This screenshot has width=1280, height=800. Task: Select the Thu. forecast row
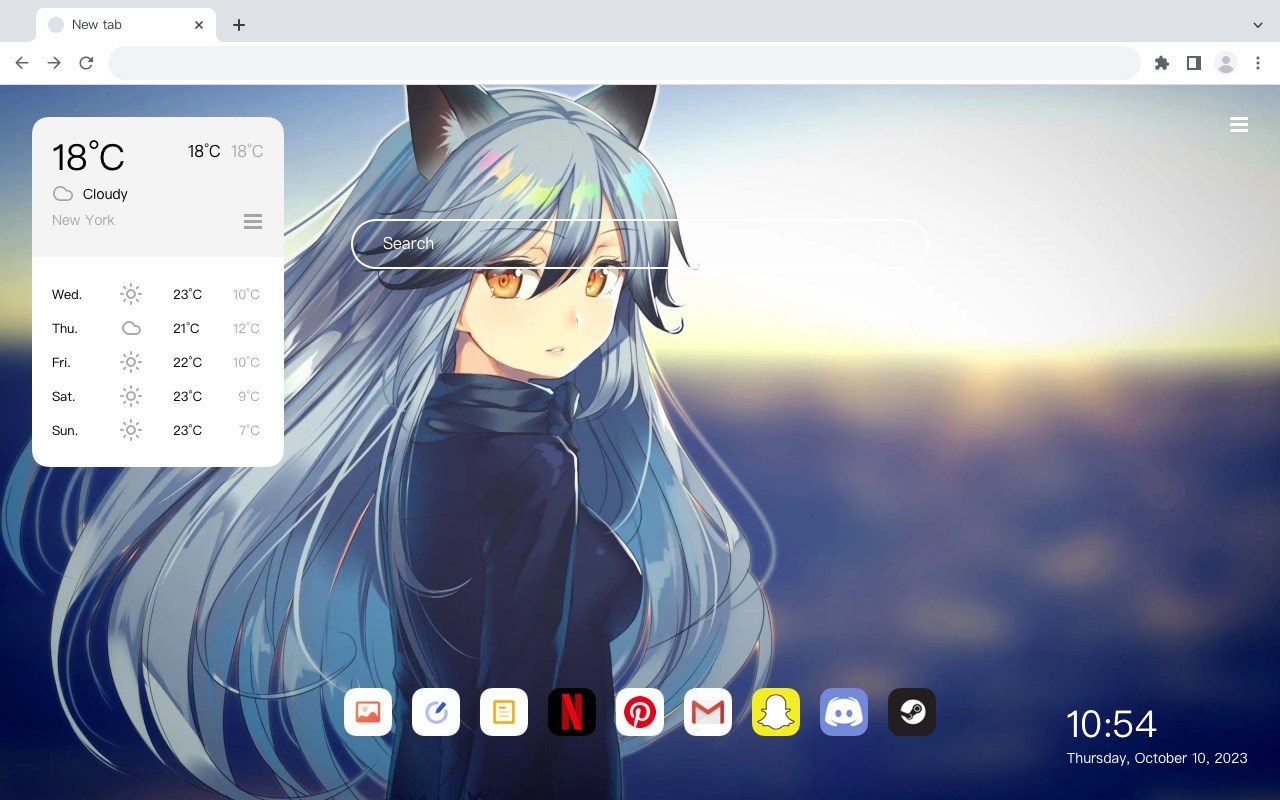[x=158, y=328]
